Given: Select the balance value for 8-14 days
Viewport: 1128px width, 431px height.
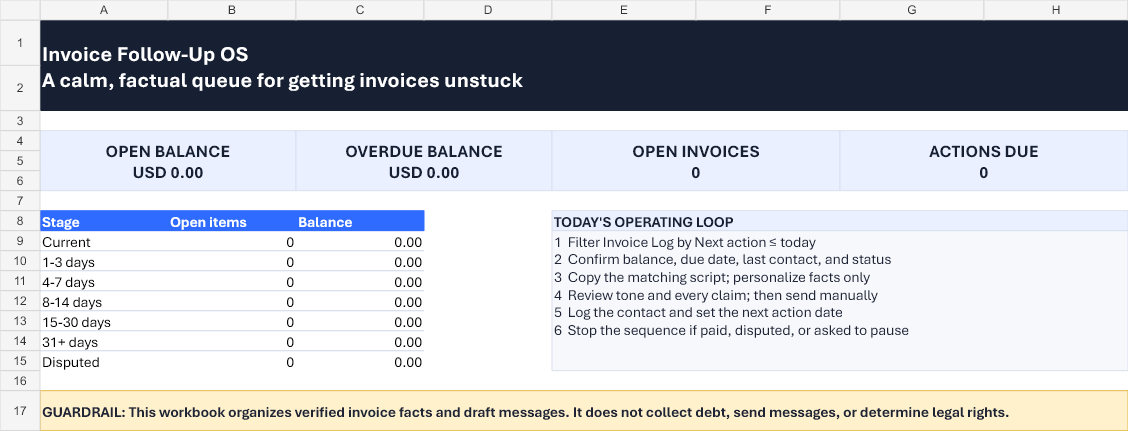Looking at the screenshot, I should (360, 303).
